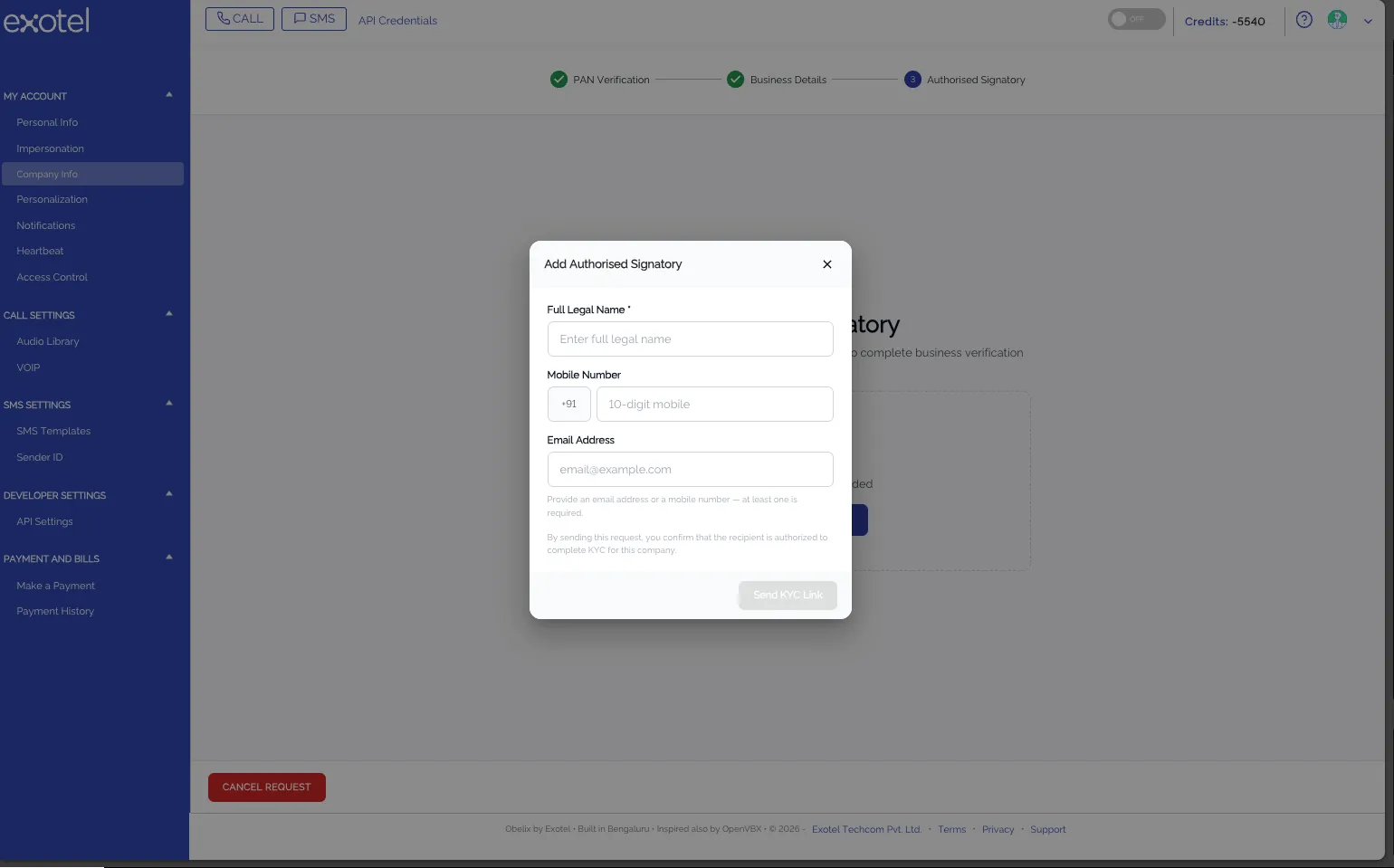
Task: Open the Exotel Techcom Pvt. Ltd. link
Action: pos(866,829)
